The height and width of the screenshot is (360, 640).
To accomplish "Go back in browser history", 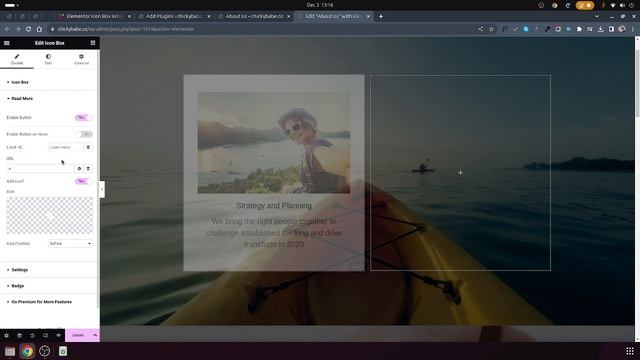I will [x=7, y=29].
